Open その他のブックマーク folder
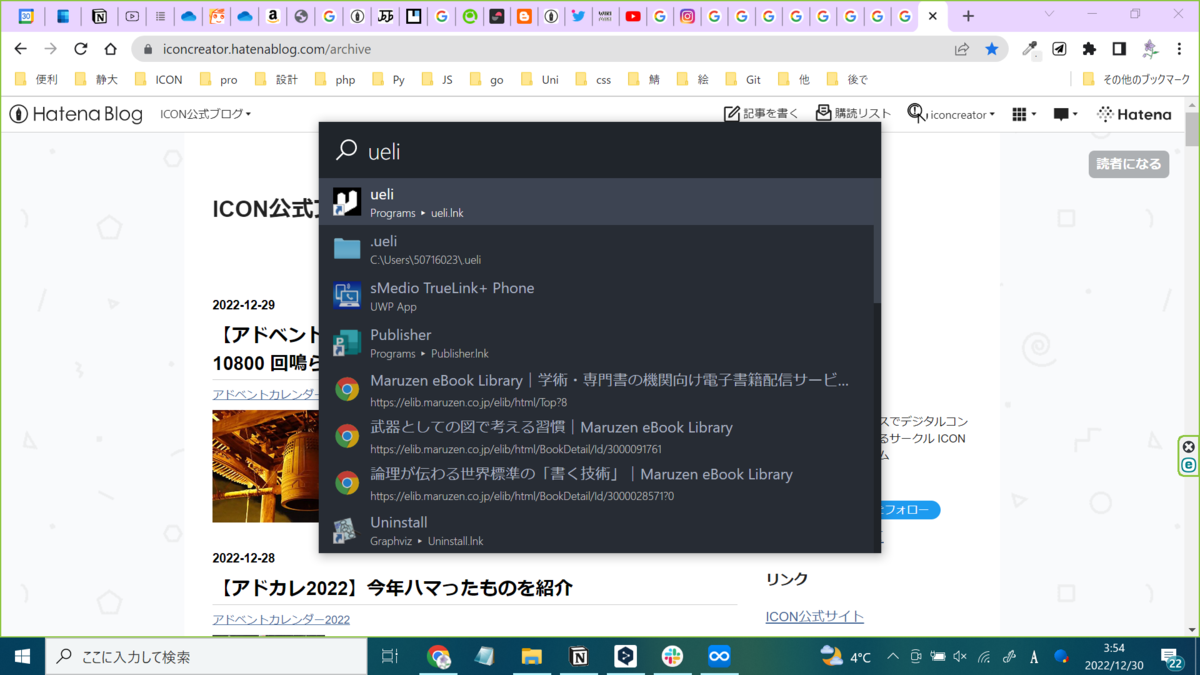Screen dimensions: 1200x675 click(1136, 79)
